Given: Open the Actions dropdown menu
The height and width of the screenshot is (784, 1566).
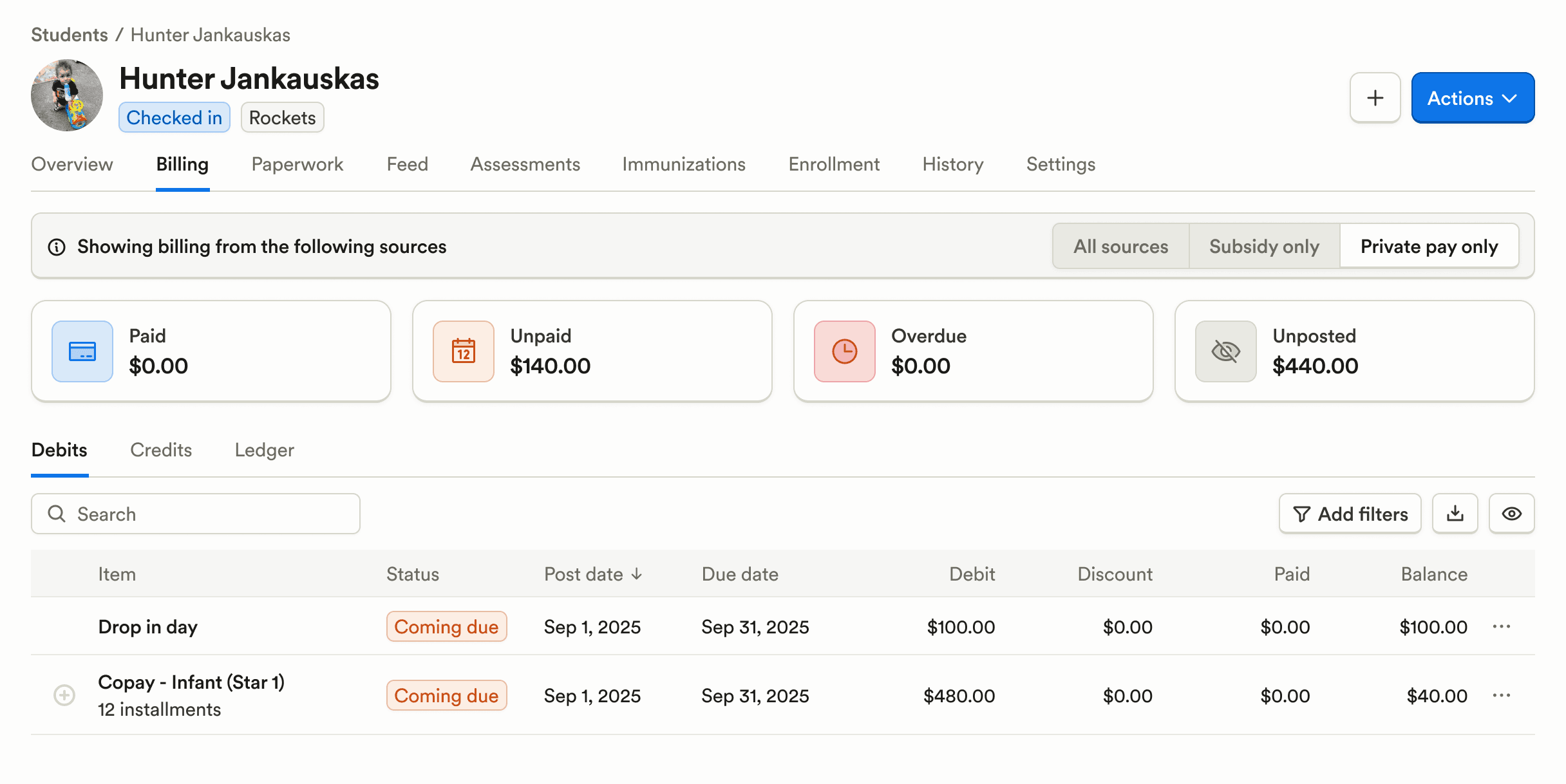Looking at the screenshot, I should pos(1472,98).
